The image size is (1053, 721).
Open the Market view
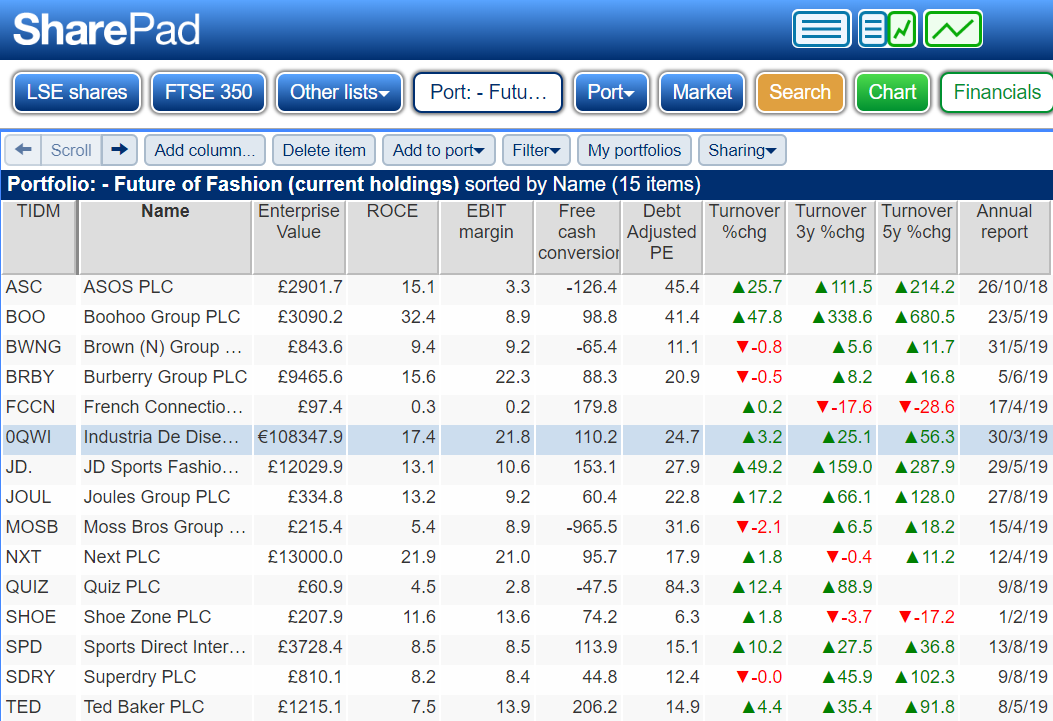(x=702, y=92)
